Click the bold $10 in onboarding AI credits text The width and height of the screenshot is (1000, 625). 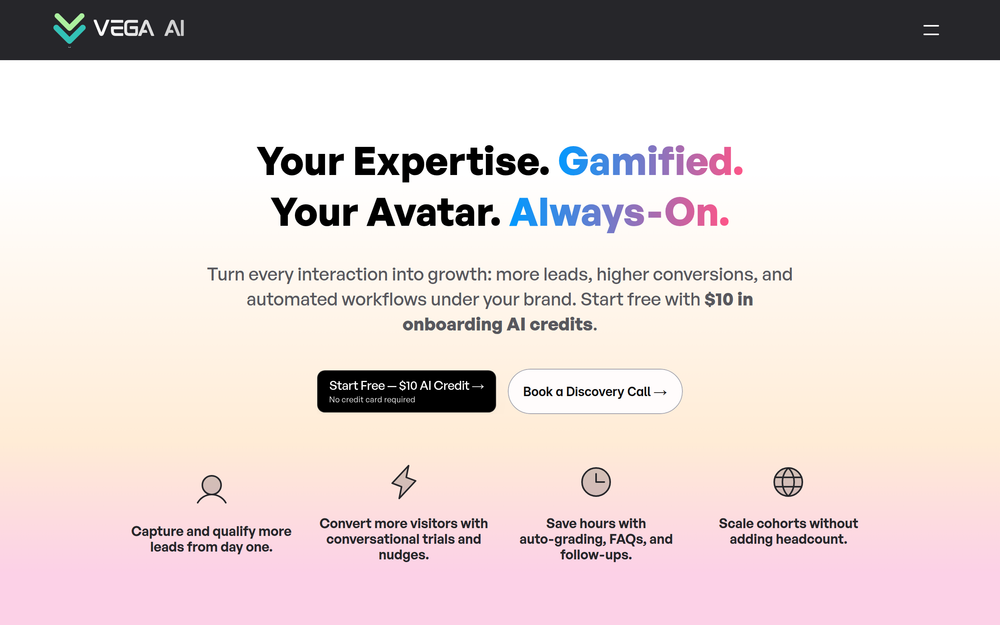tap(578, 312)
